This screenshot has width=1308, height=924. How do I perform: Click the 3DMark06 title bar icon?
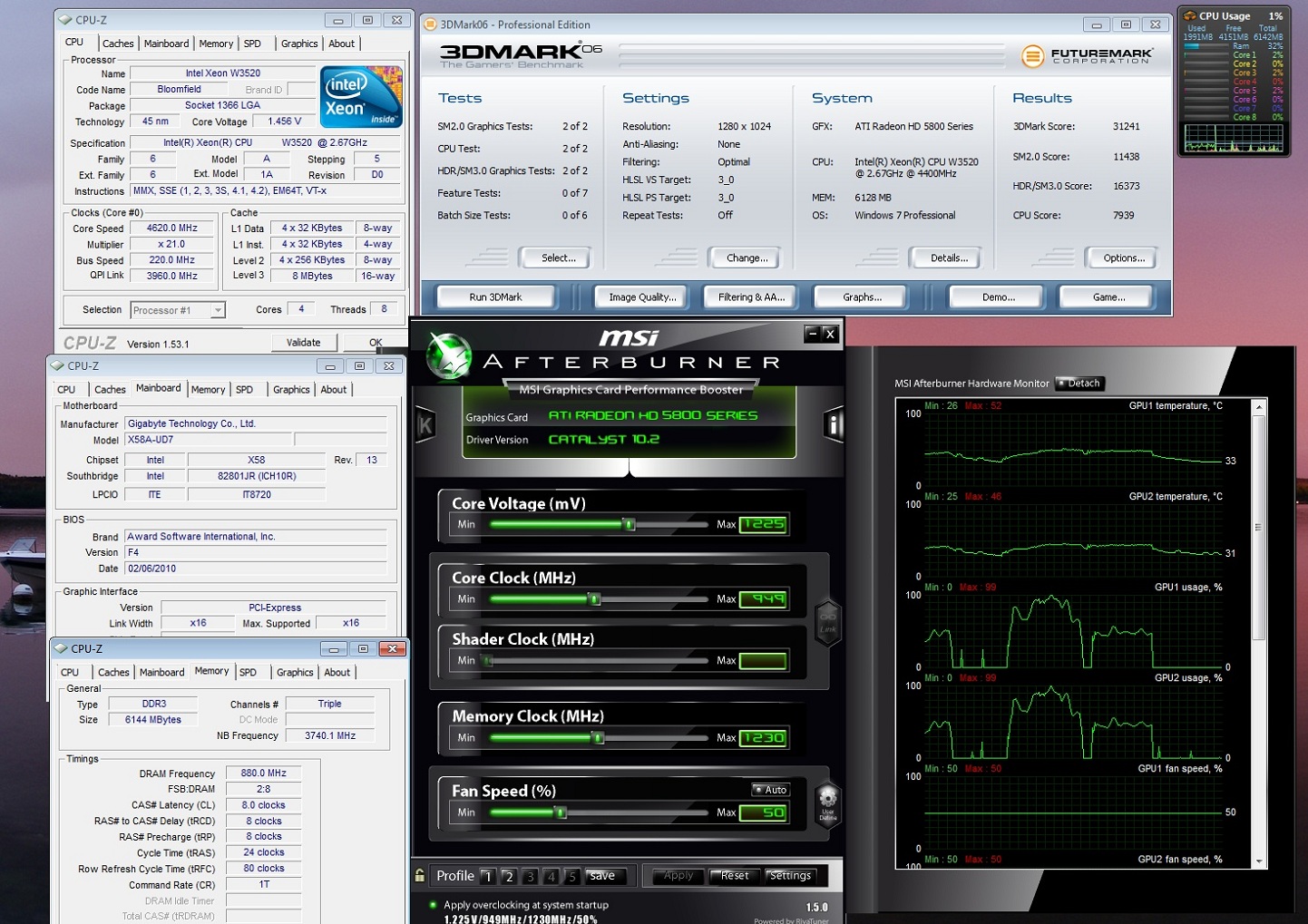click(431, 24)
